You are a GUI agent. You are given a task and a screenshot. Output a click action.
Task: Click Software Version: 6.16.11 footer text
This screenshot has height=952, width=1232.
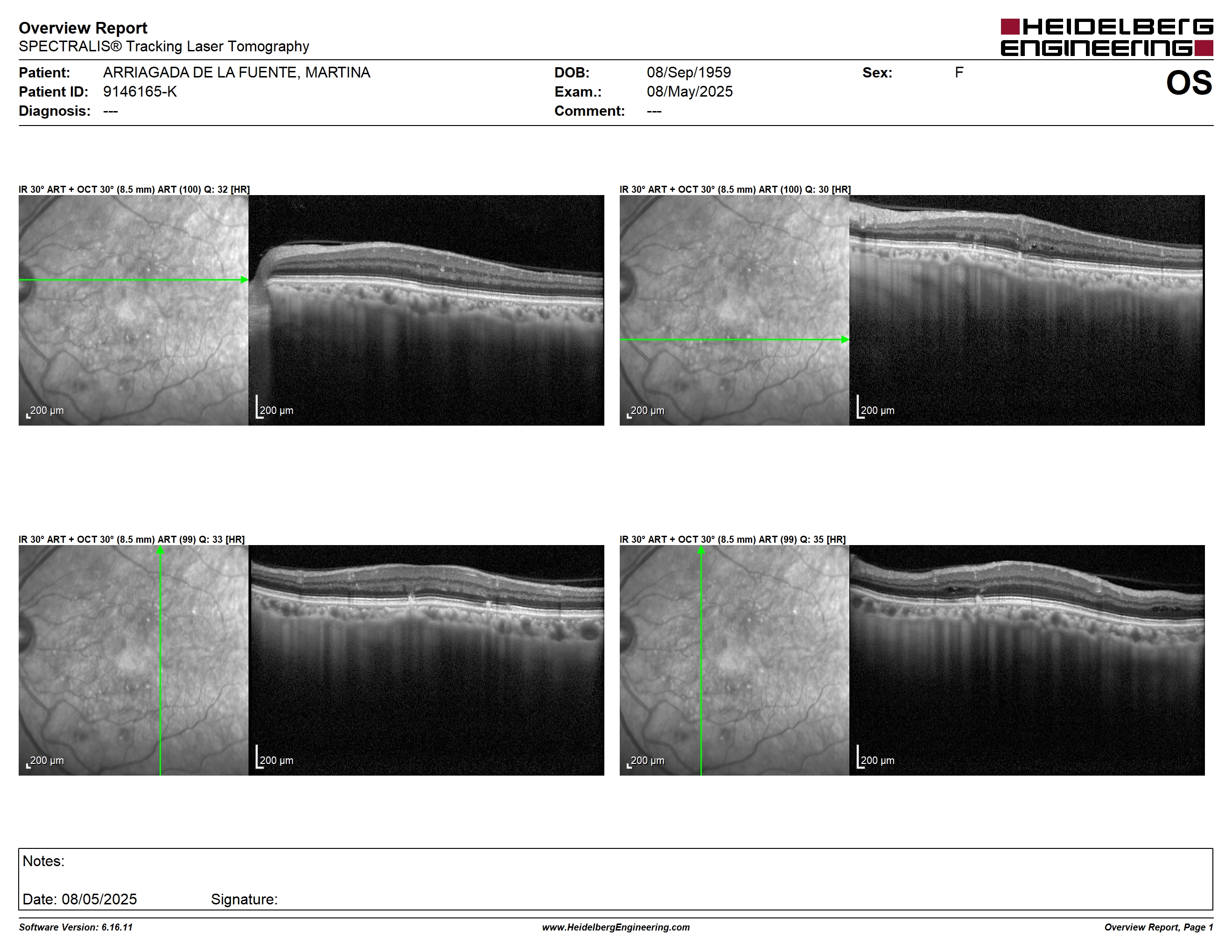tap(76, 927)
